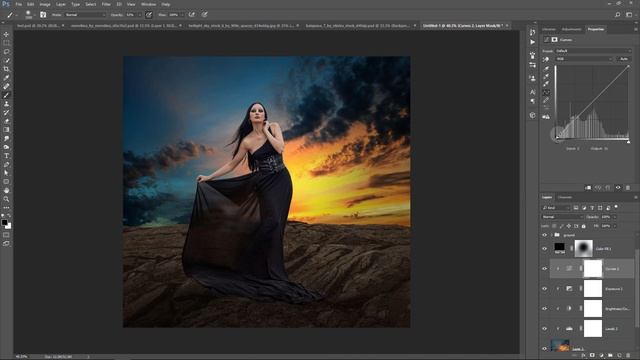
Task: Select the Clone Stamp tool
Action: (x=6, y=104)
